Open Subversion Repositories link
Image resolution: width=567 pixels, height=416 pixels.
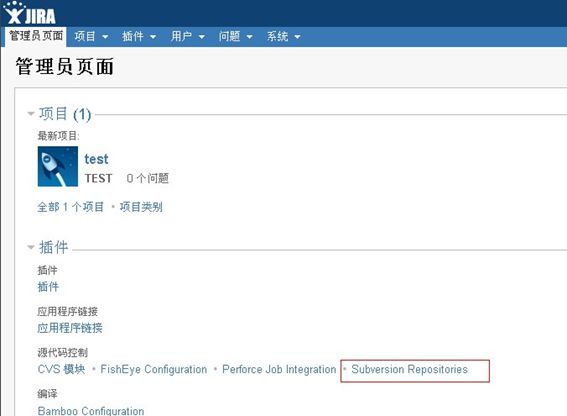point(409,369)
